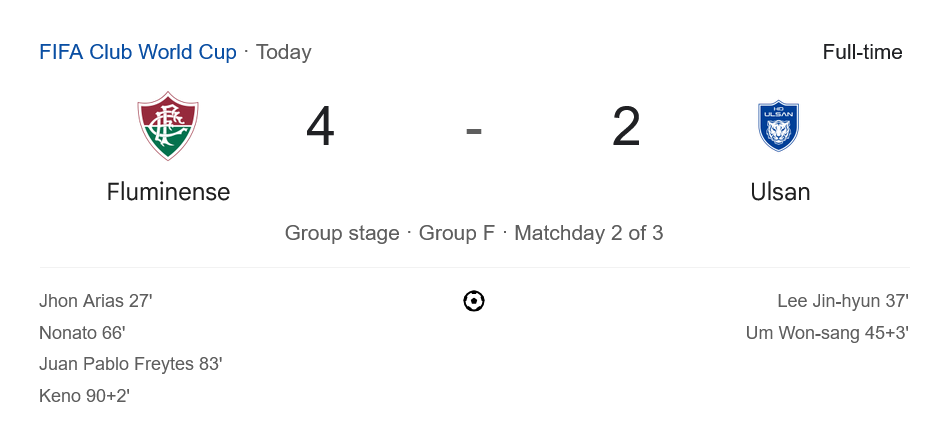Click the Ulsan HD team logo
948x426 pixels.
click(779, 127)
